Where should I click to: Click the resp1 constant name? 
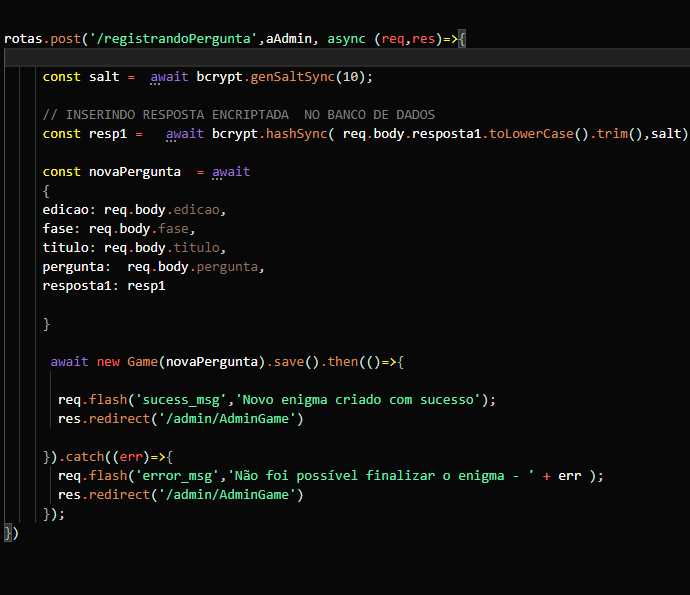(x=108, y=134)
